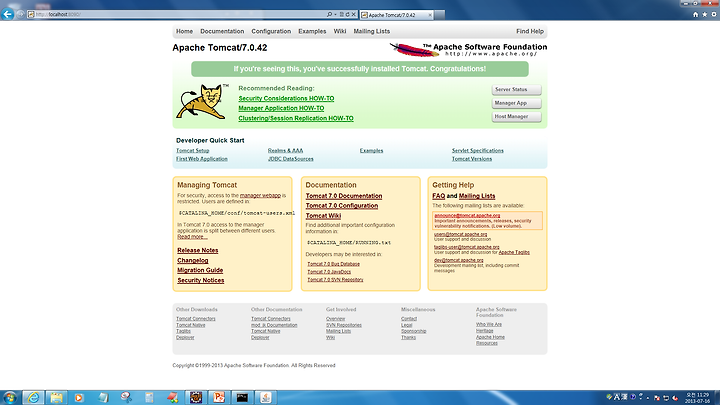Open Wiki in Tomcat navigation bar
Screen dimensions: 720x405
click(340, 31)
